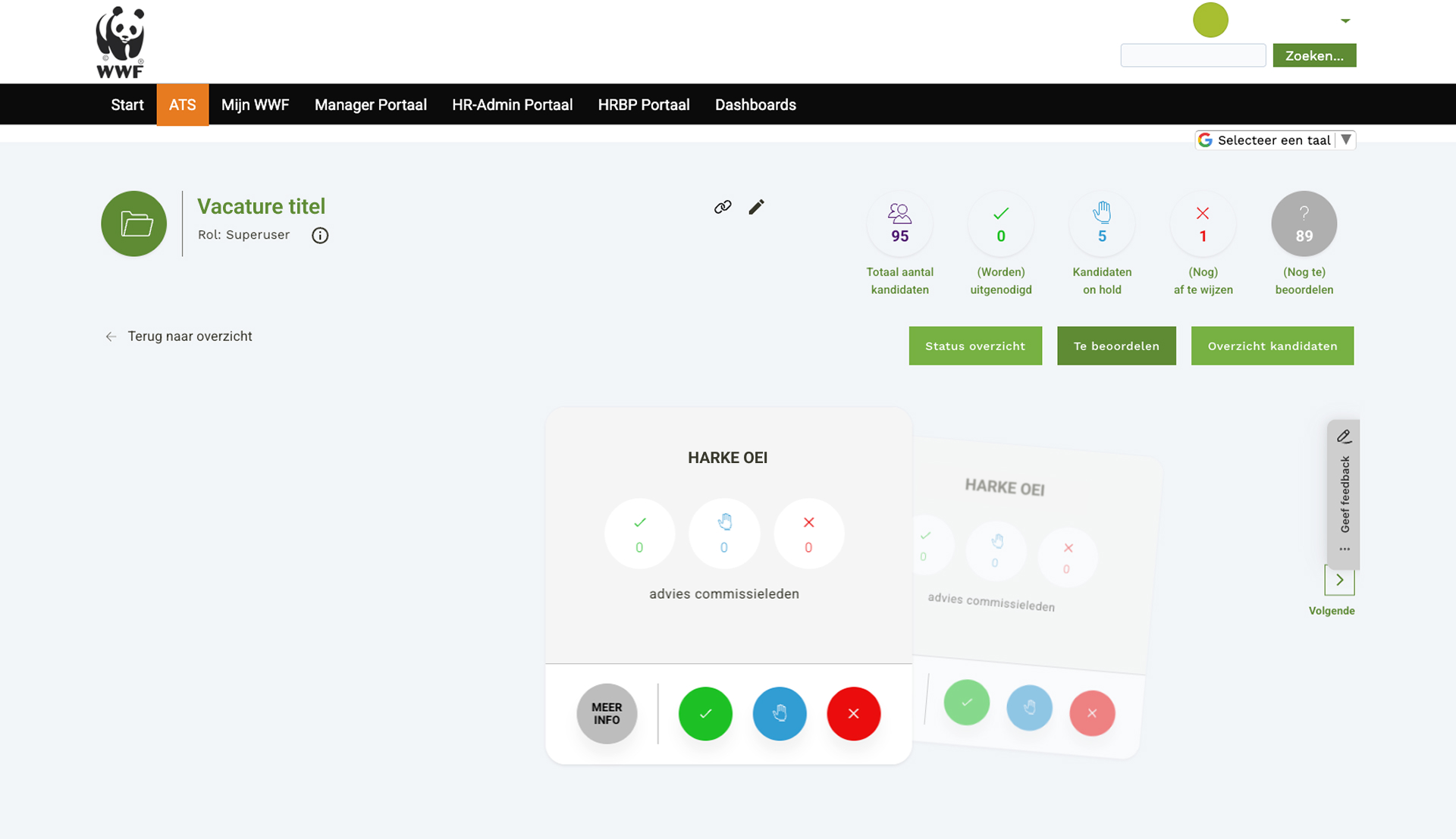
Task: Click the copy link chain icon
Action: [723, 207]
